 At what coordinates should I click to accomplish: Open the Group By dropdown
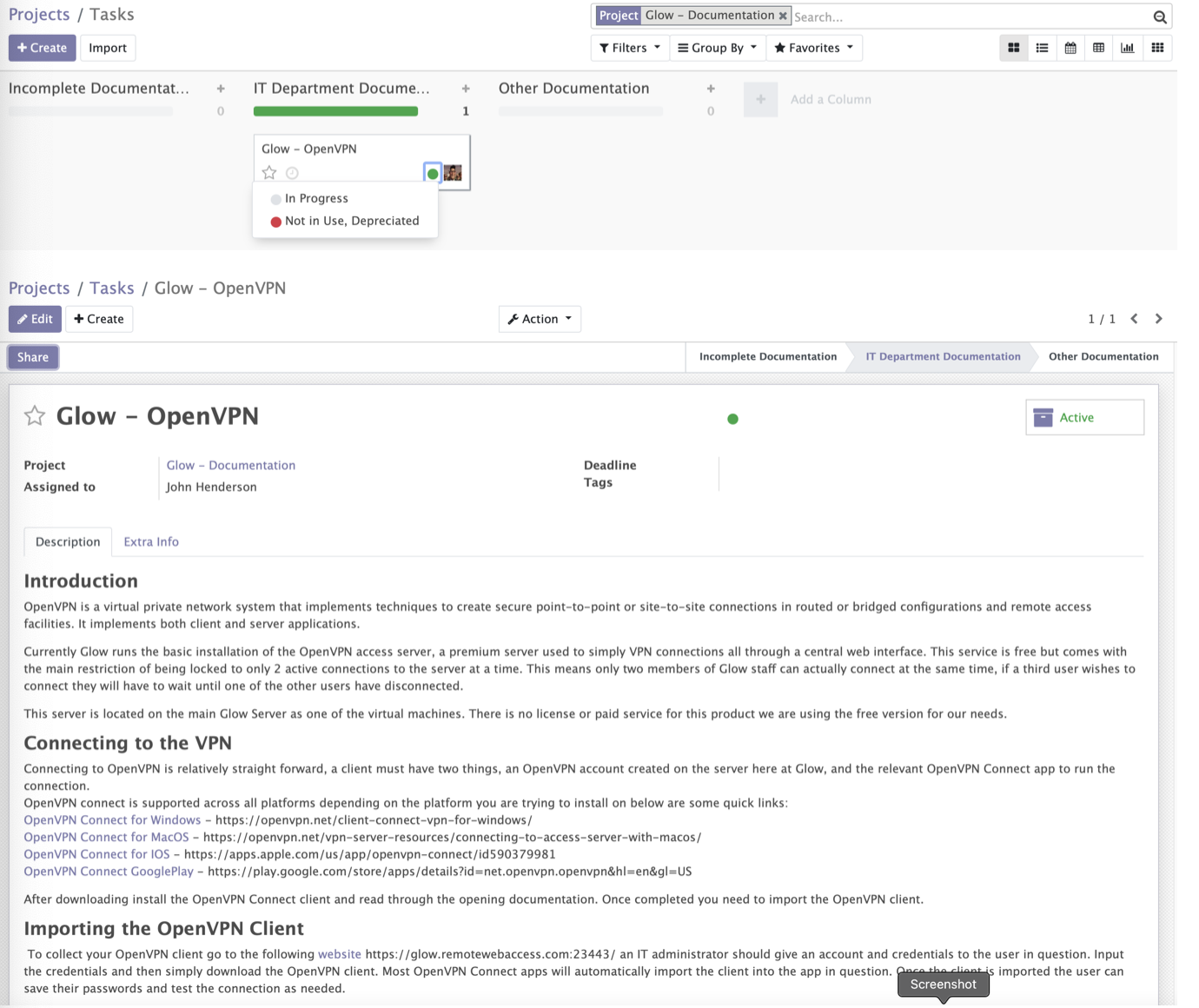pos(718,48)
